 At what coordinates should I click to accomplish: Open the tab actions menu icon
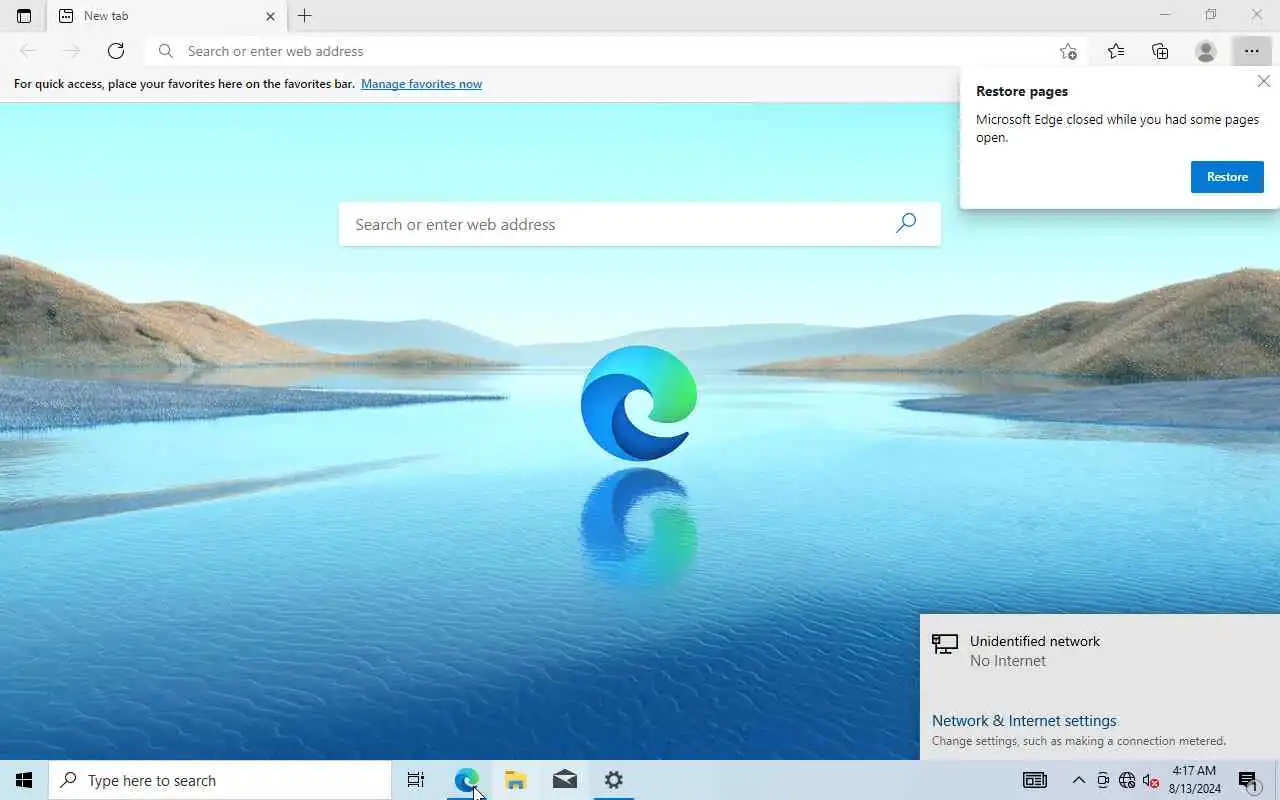(x=24, y=16)
